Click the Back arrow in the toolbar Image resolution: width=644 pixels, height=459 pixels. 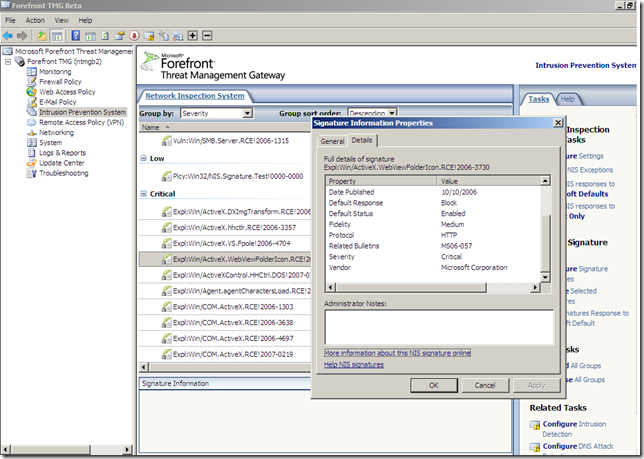[x=8, y=36]
